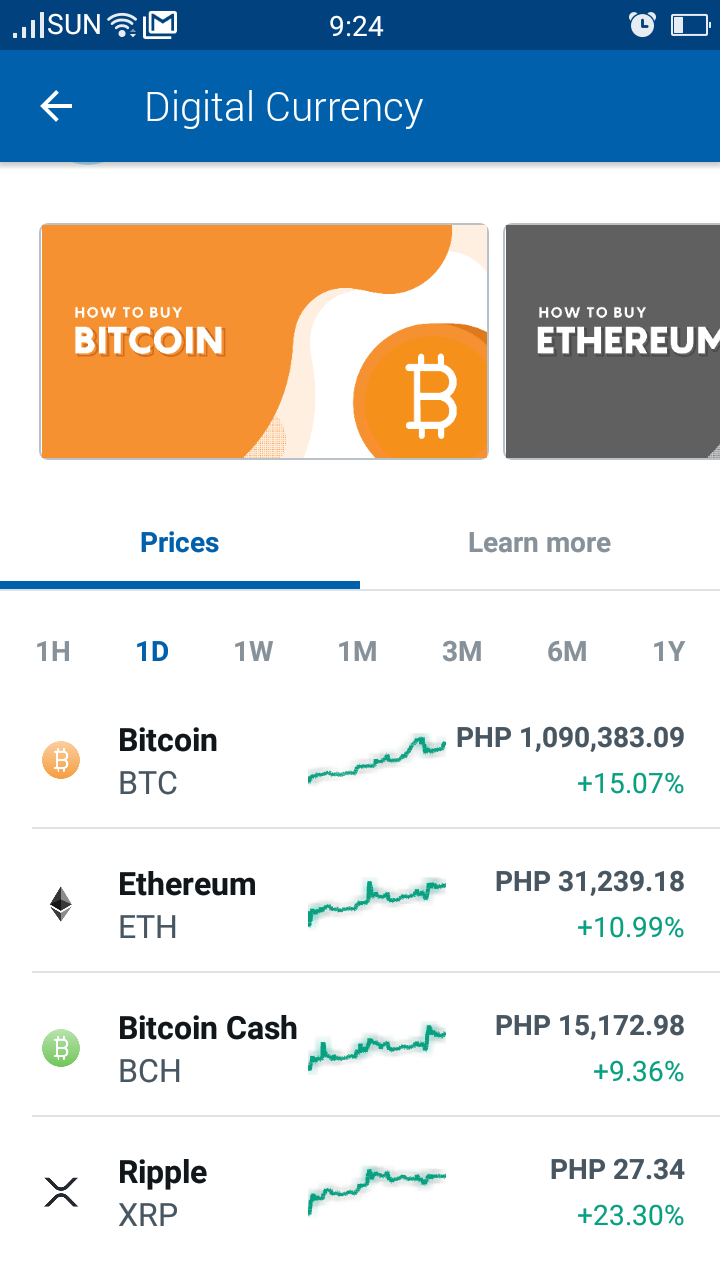Tap the alarm clock status icon

(643, 24)
